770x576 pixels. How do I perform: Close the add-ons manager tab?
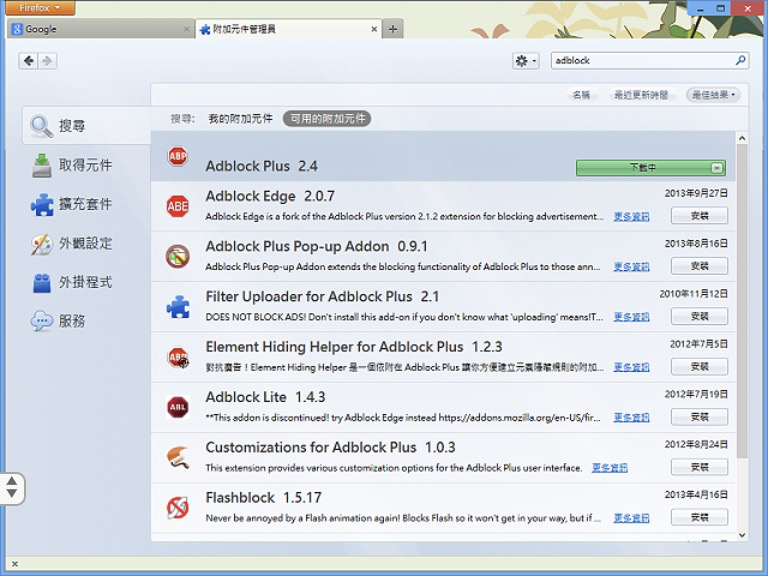[374, 29]
